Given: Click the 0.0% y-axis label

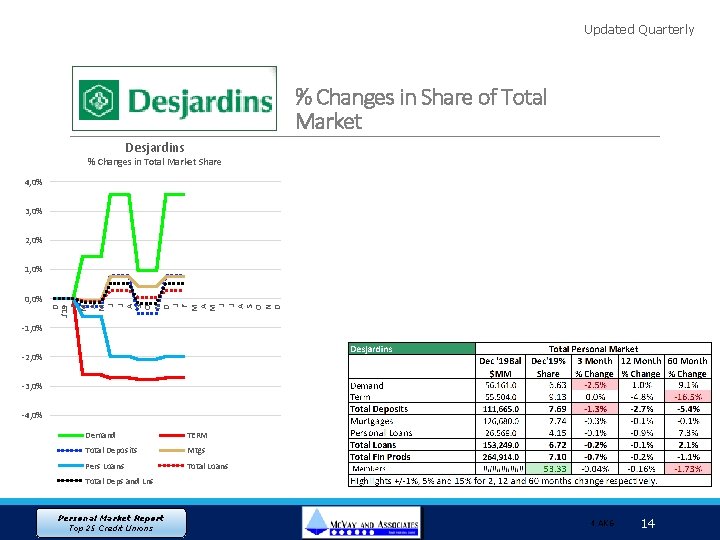Looking at the screenshot, I should (x=34, y=298).
